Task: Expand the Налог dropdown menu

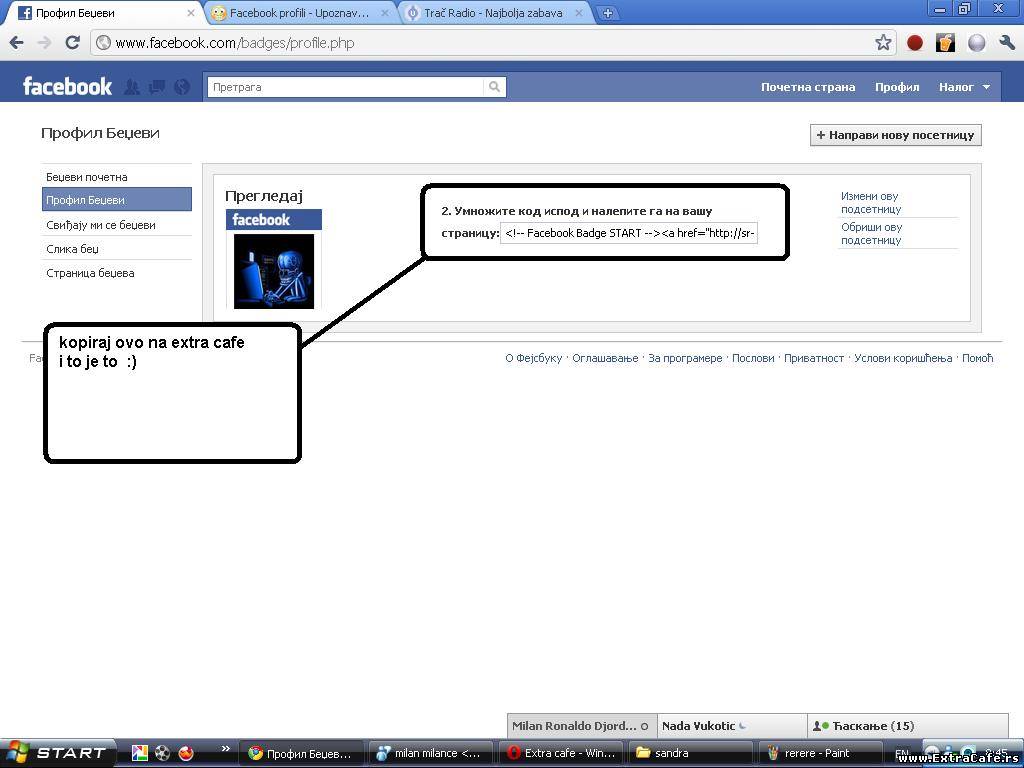Action: pos(964,87)
